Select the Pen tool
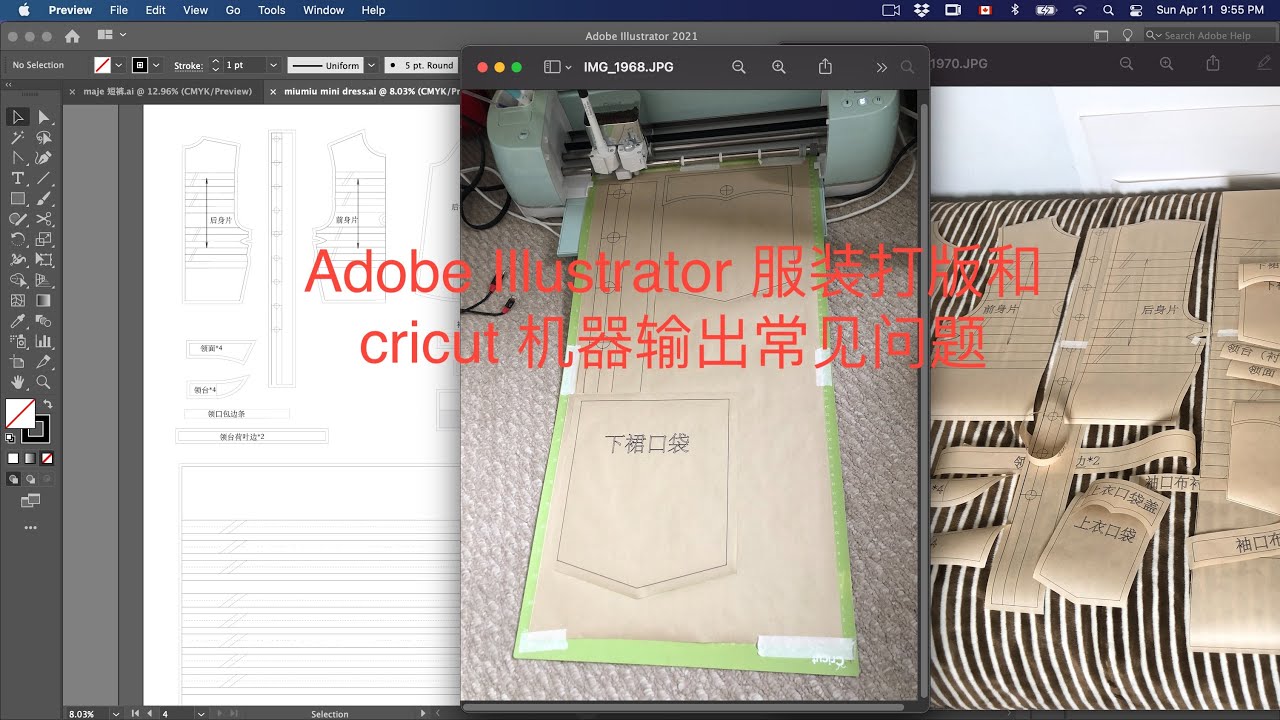1280x720 pixels. tap(44, 158)
